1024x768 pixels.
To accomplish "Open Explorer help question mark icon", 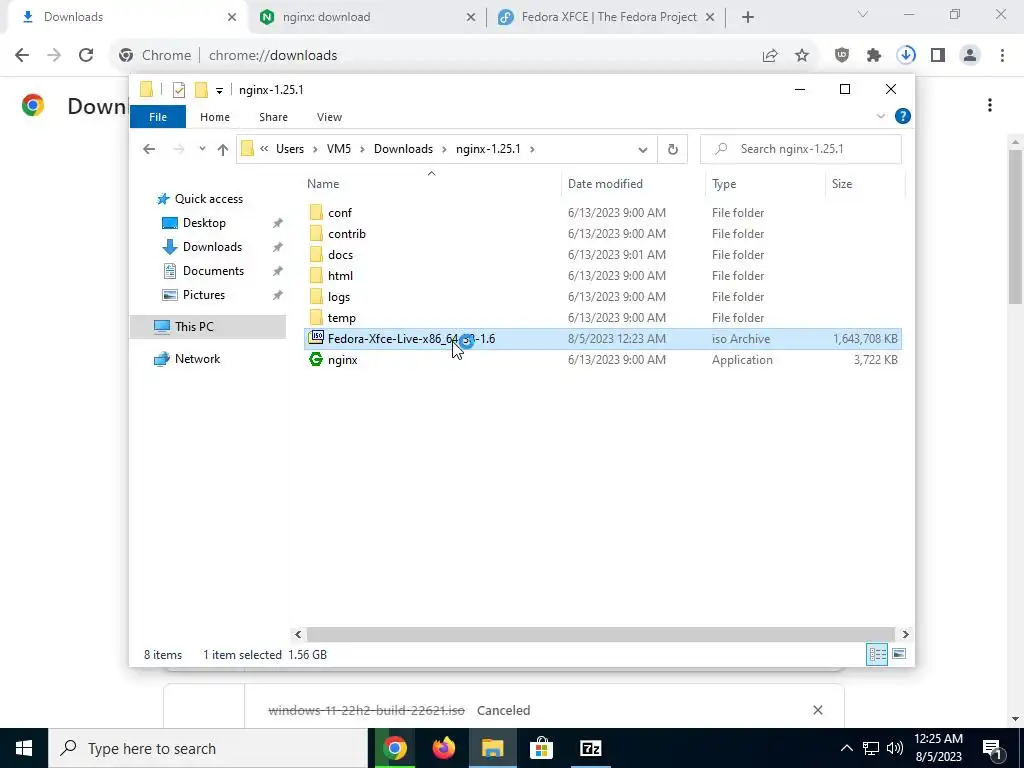I will tap(903, 116).
